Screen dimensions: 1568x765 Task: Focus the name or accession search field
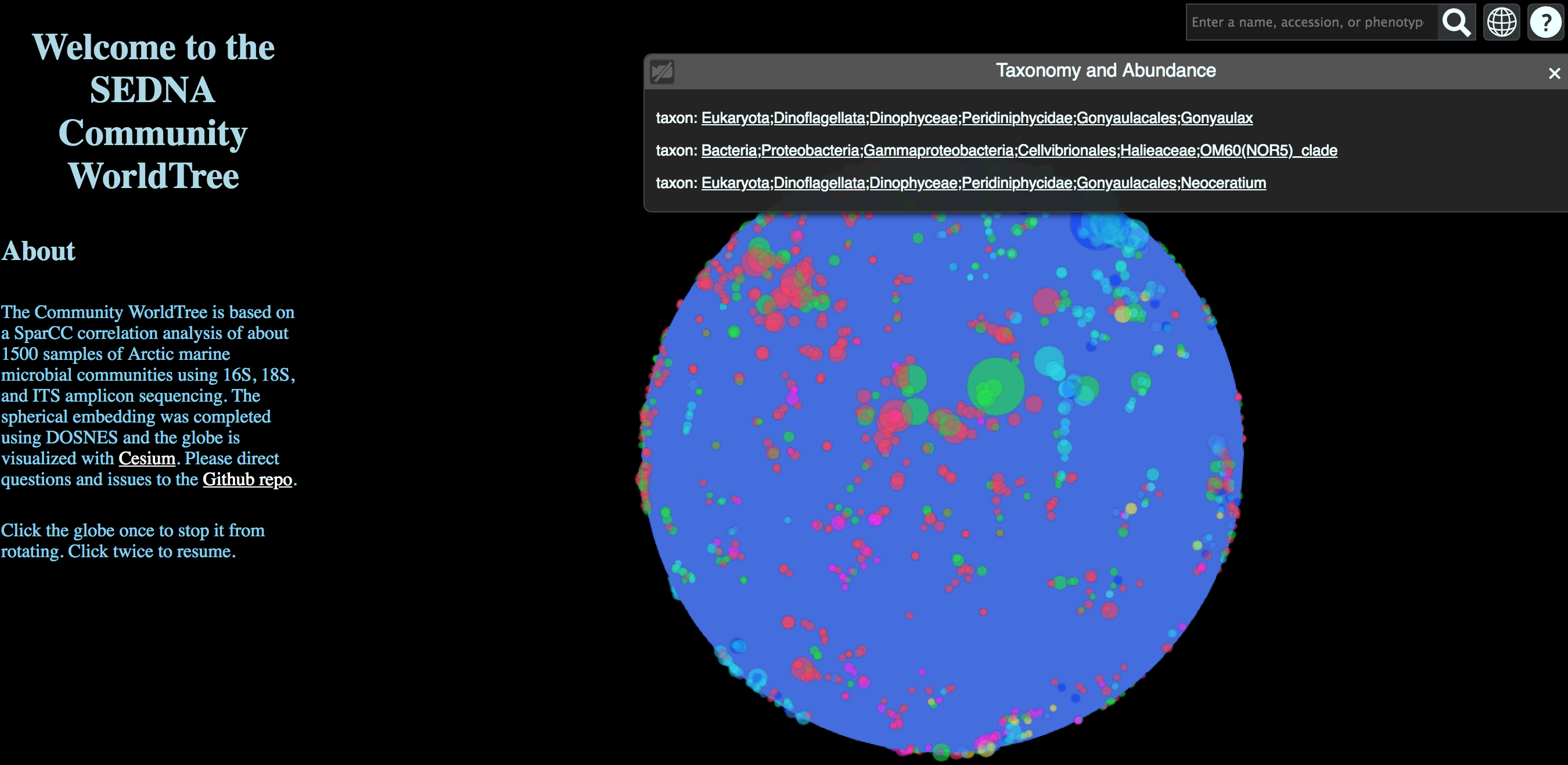1312,23
